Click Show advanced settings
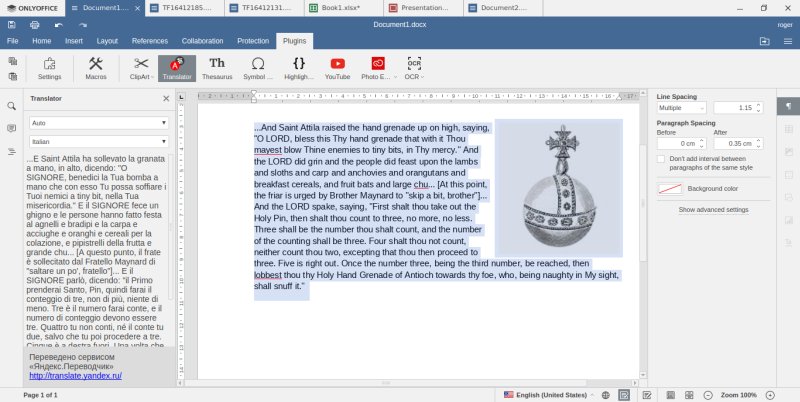 point(713,210)
